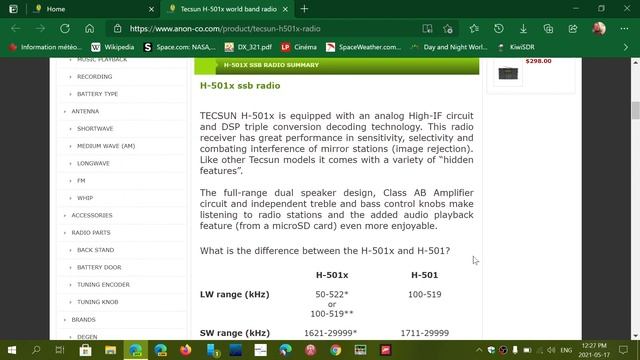The image size is (640, 360).
Task: Open the KiwiSDR bookmark
Action: click(516, 47)
